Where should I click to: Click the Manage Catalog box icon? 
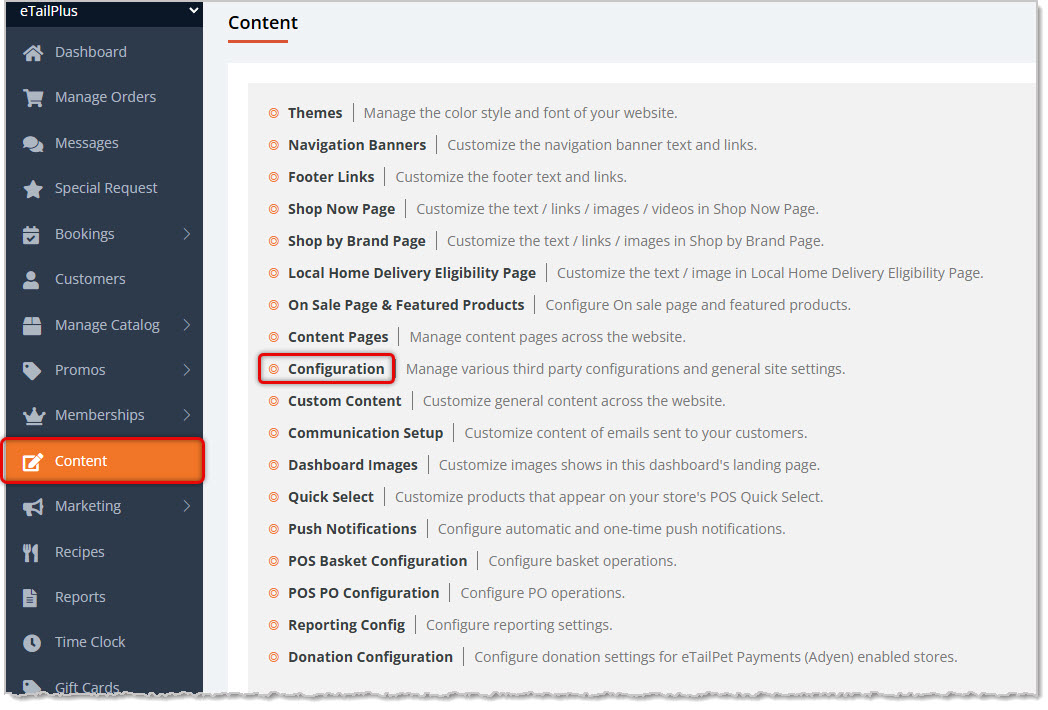click(x=31, y=326)
